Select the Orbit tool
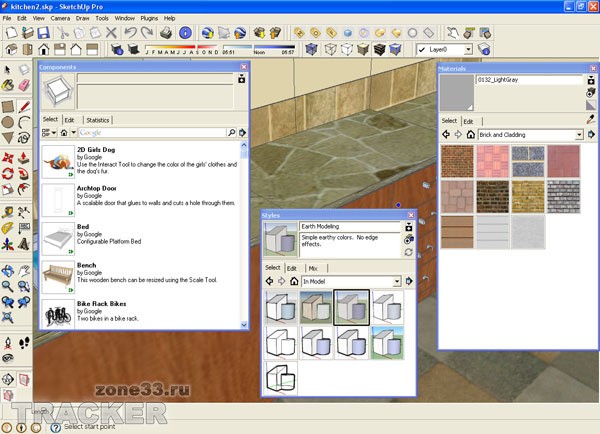 (8, 271)
